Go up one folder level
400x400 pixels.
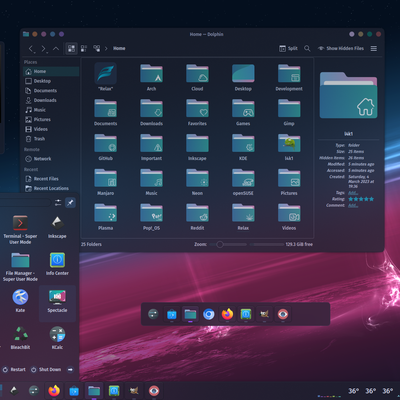[x=56, y=49]
